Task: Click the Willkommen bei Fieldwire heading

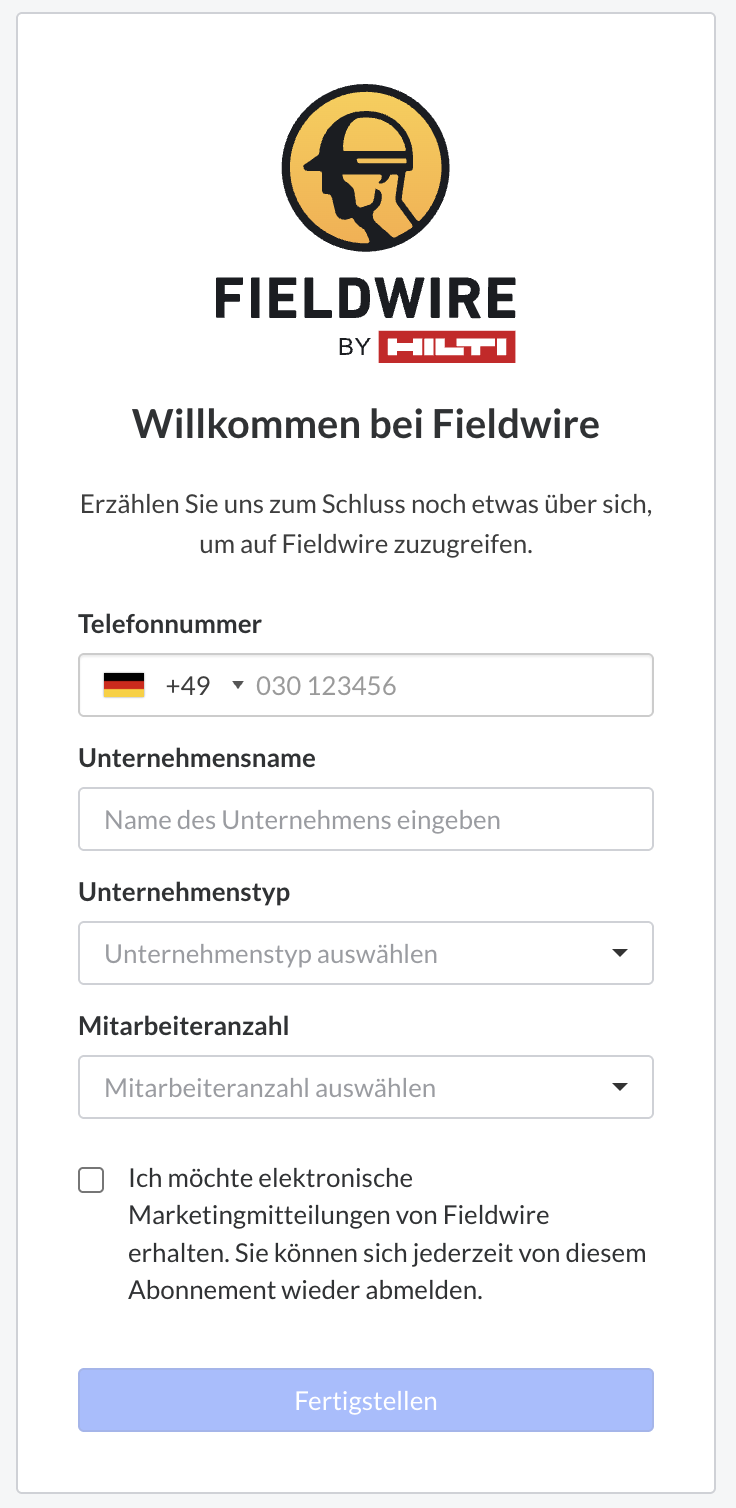Action: (366, 425)
